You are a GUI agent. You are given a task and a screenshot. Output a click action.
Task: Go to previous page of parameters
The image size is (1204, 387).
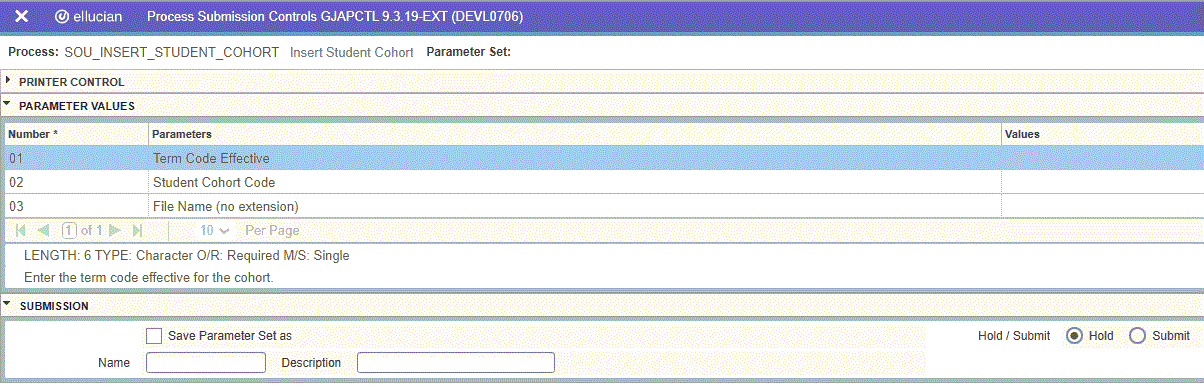43,230
